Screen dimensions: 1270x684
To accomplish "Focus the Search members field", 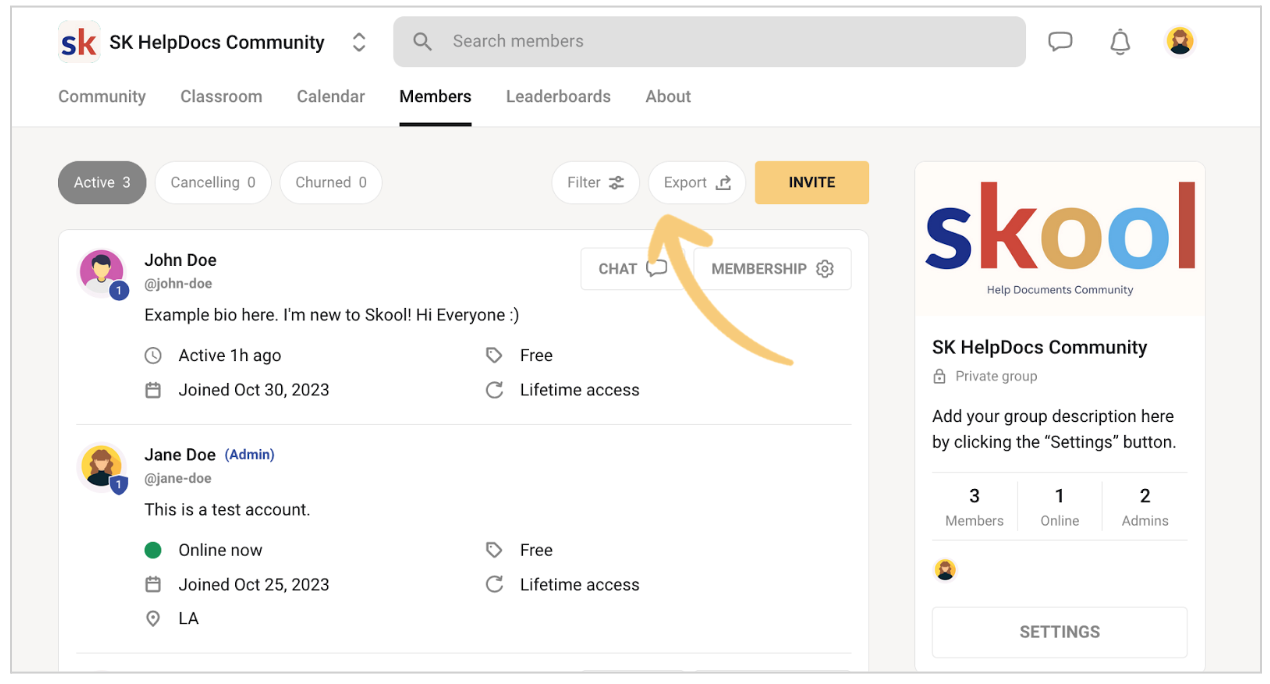I will [x=709, y=42].
